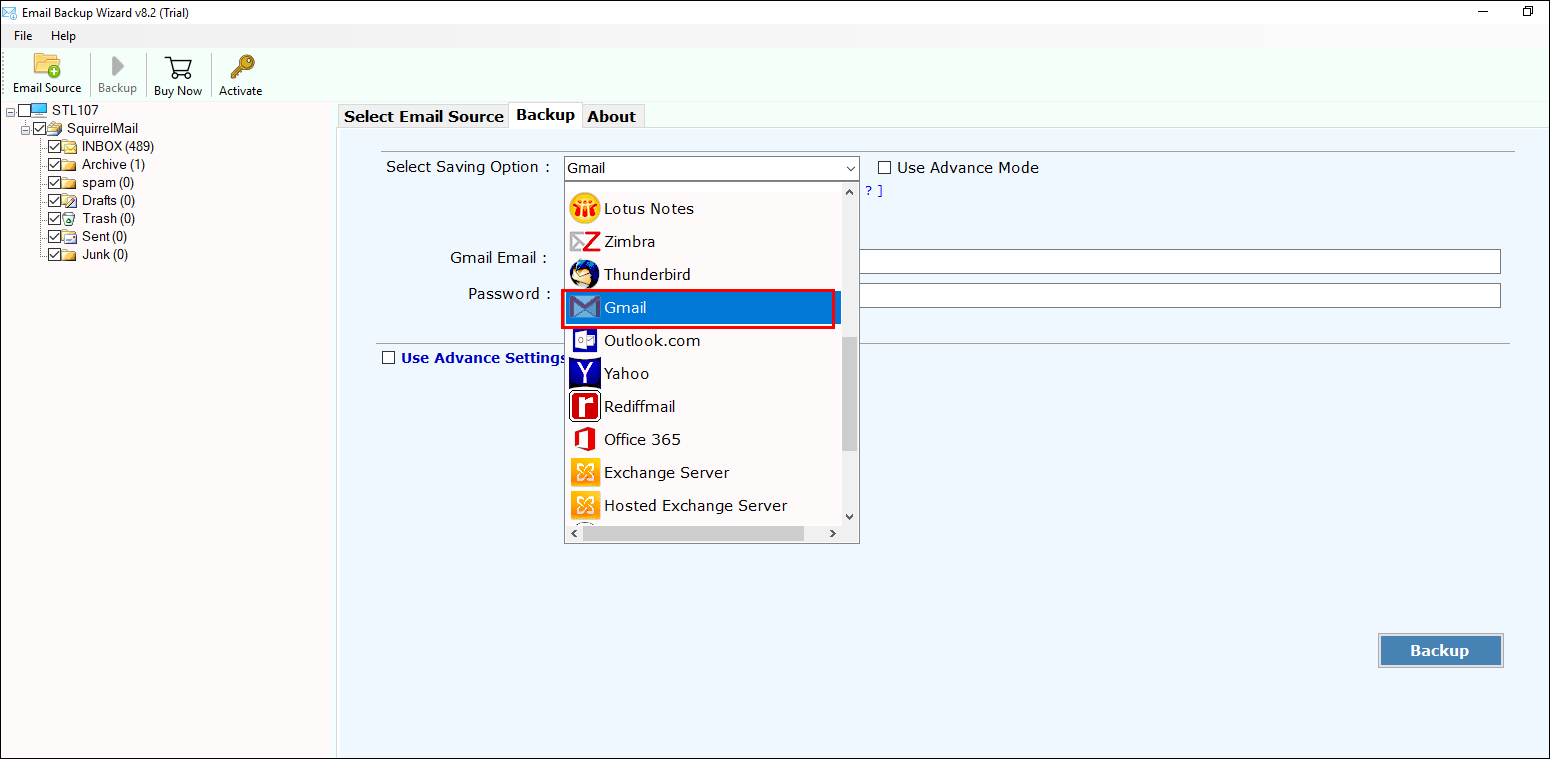The height and width of the screenshot is (759, 1550).
Task: Click the dropdown list scroll-up arrow
Action: point(850,190)
